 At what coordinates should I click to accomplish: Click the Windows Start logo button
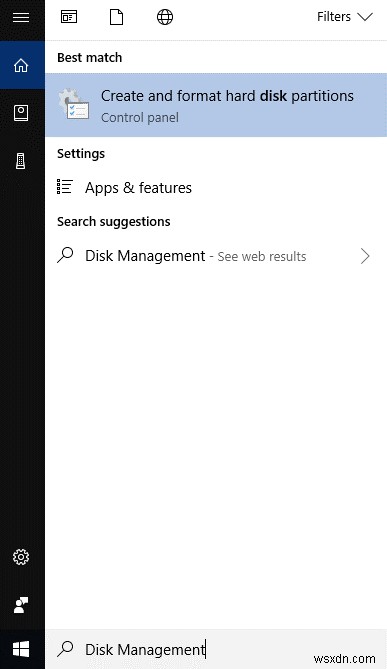coord(21,649)
